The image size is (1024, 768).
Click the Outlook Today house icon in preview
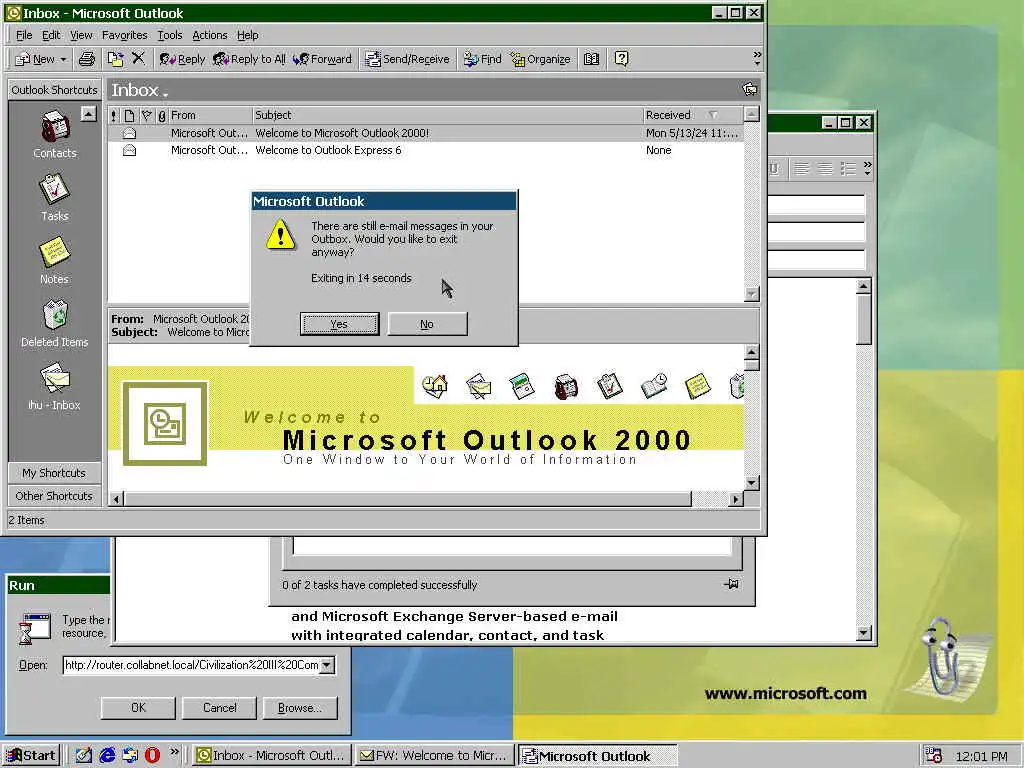(435, 385)
